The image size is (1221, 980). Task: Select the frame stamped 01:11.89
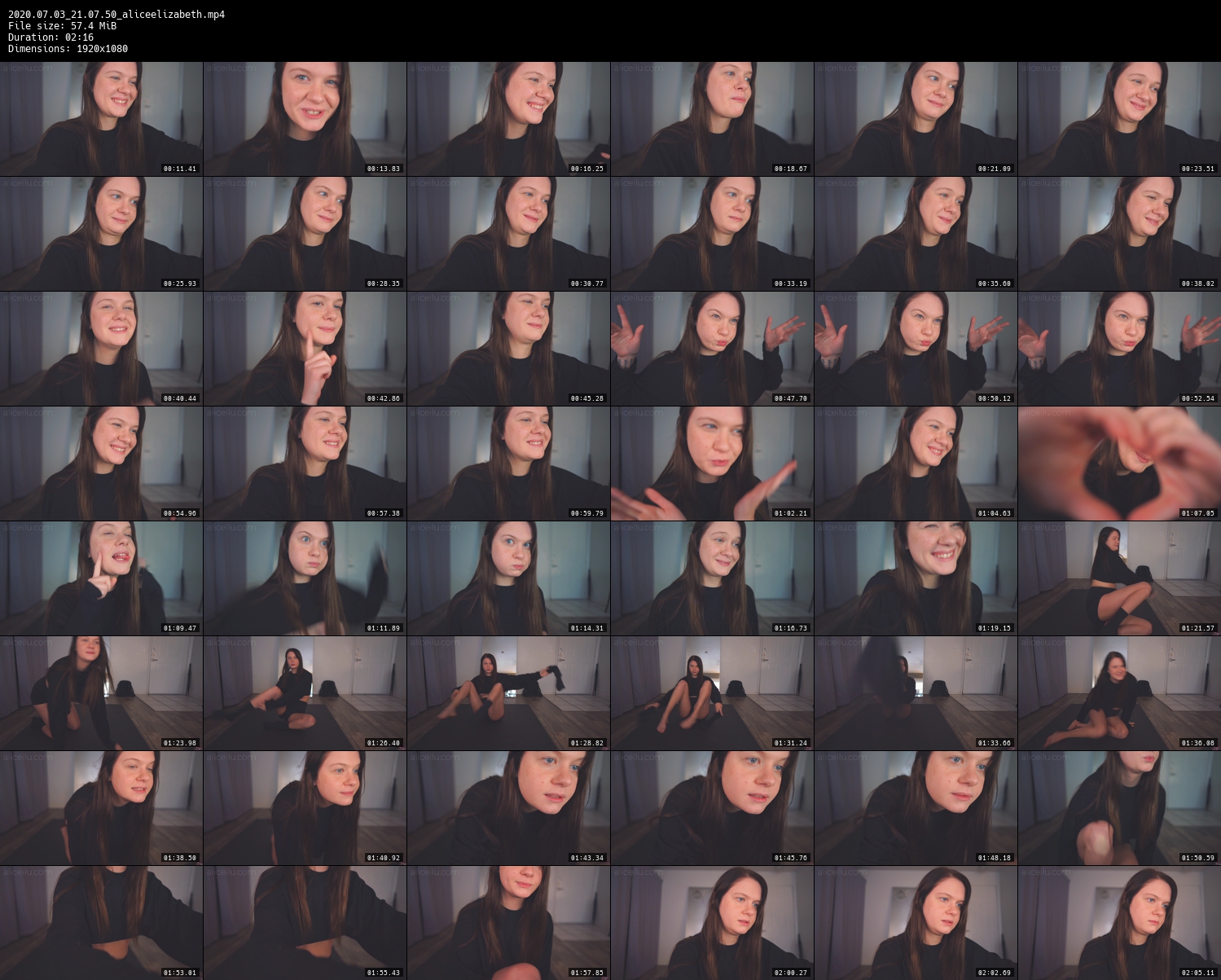[x=305, y=578]
